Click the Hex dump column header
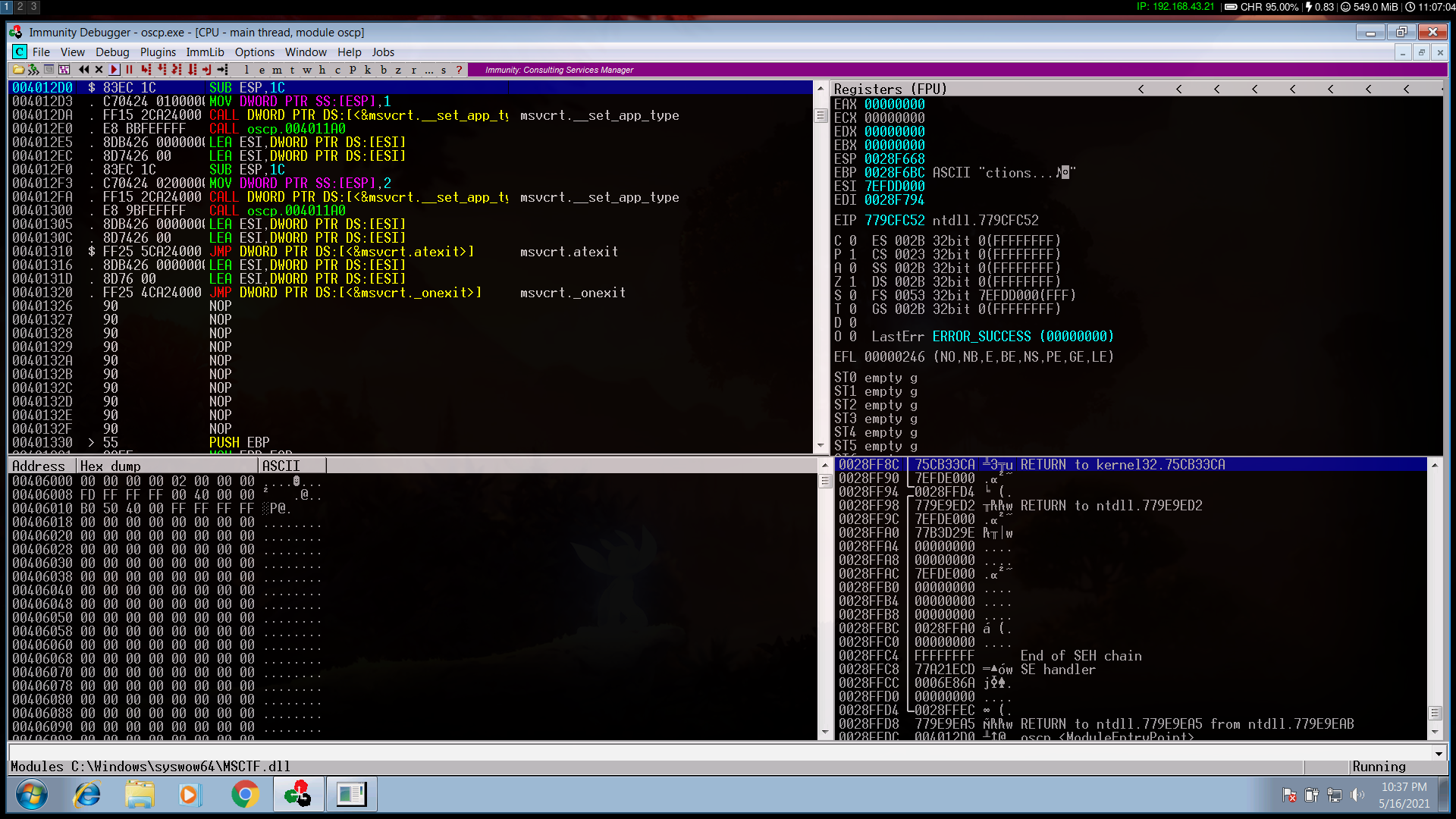Viewport: 1456px width, 819px height. pyautogui.click(x=166, y=466)
